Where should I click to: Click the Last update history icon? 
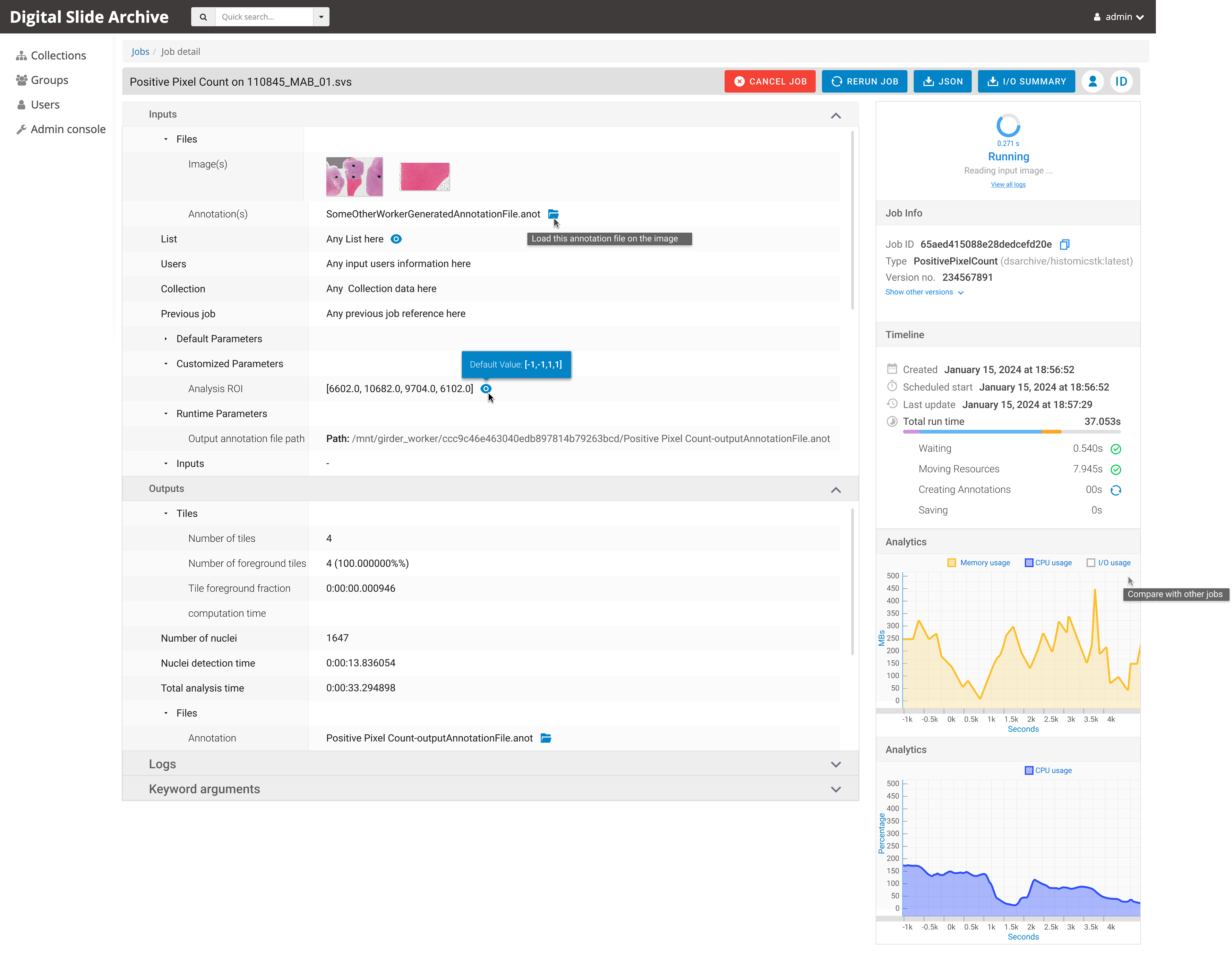coord(892,404)
